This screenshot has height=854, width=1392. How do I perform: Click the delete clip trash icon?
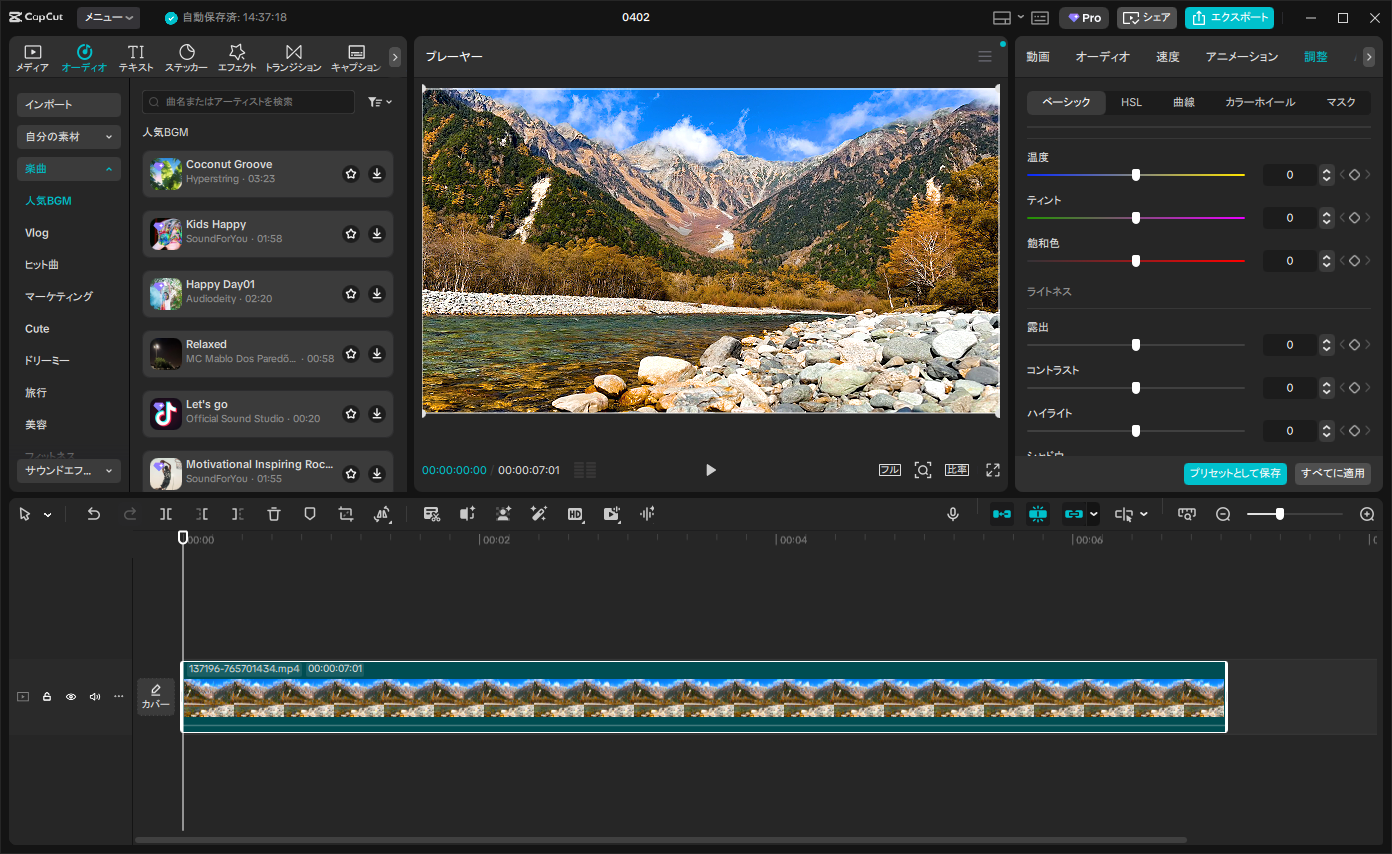[274, 513]
